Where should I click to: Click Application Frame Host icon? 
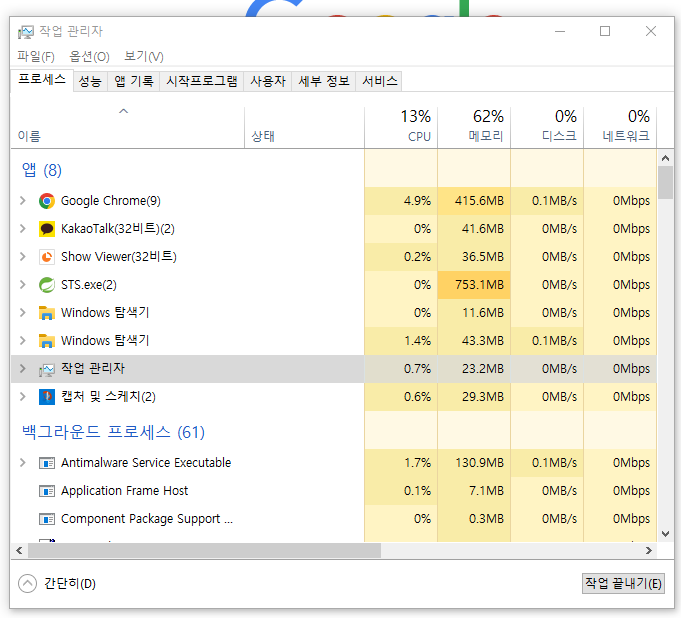point(46,491)
